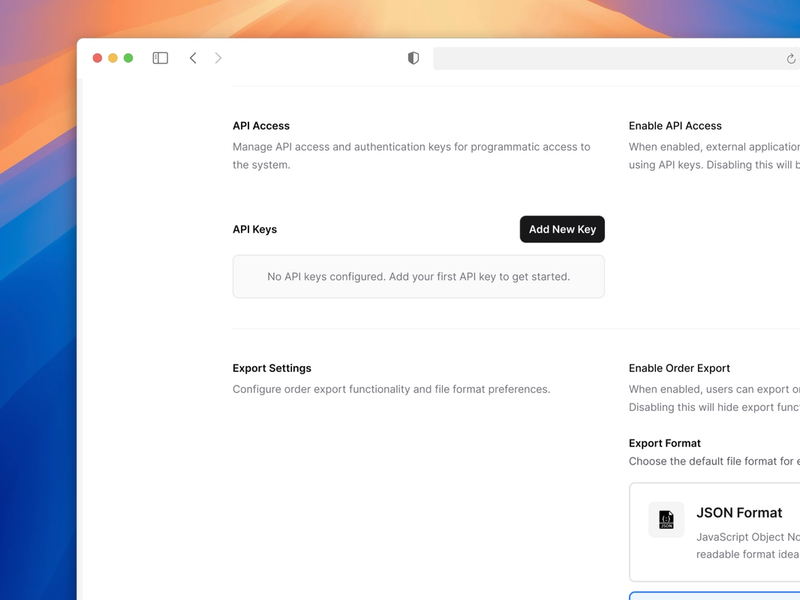Screen dimensions: 800x600
Task: Reload the page with the refresh icon
Action: 789,58
